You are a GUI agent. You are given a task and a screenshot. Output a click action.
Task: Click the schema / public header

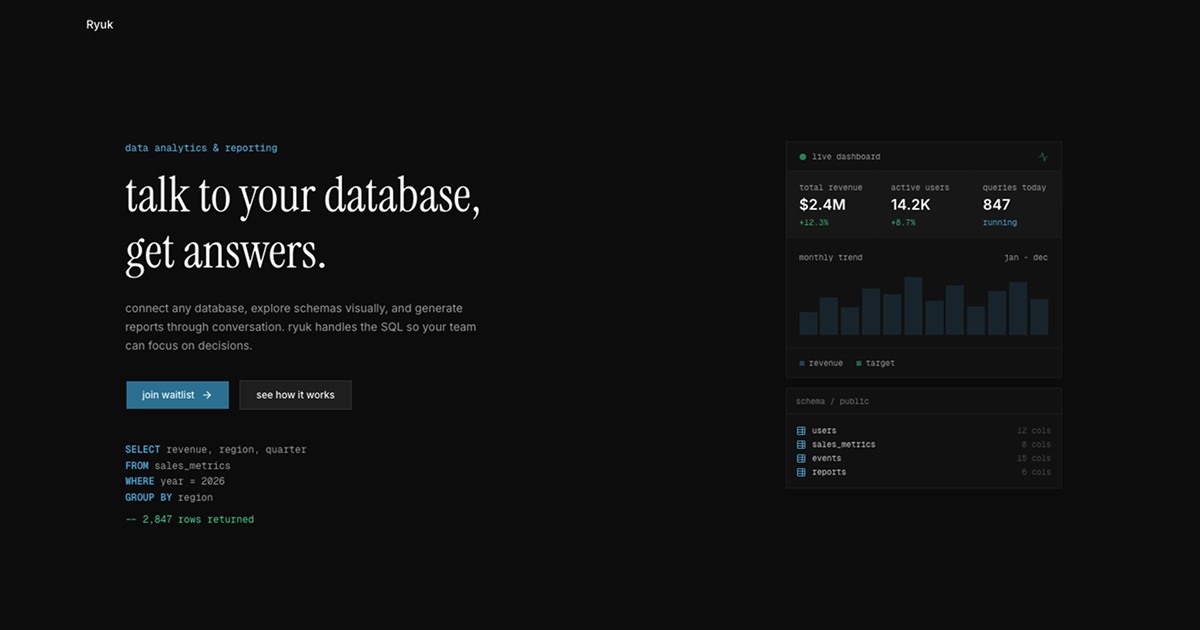[x=832, y=401]
